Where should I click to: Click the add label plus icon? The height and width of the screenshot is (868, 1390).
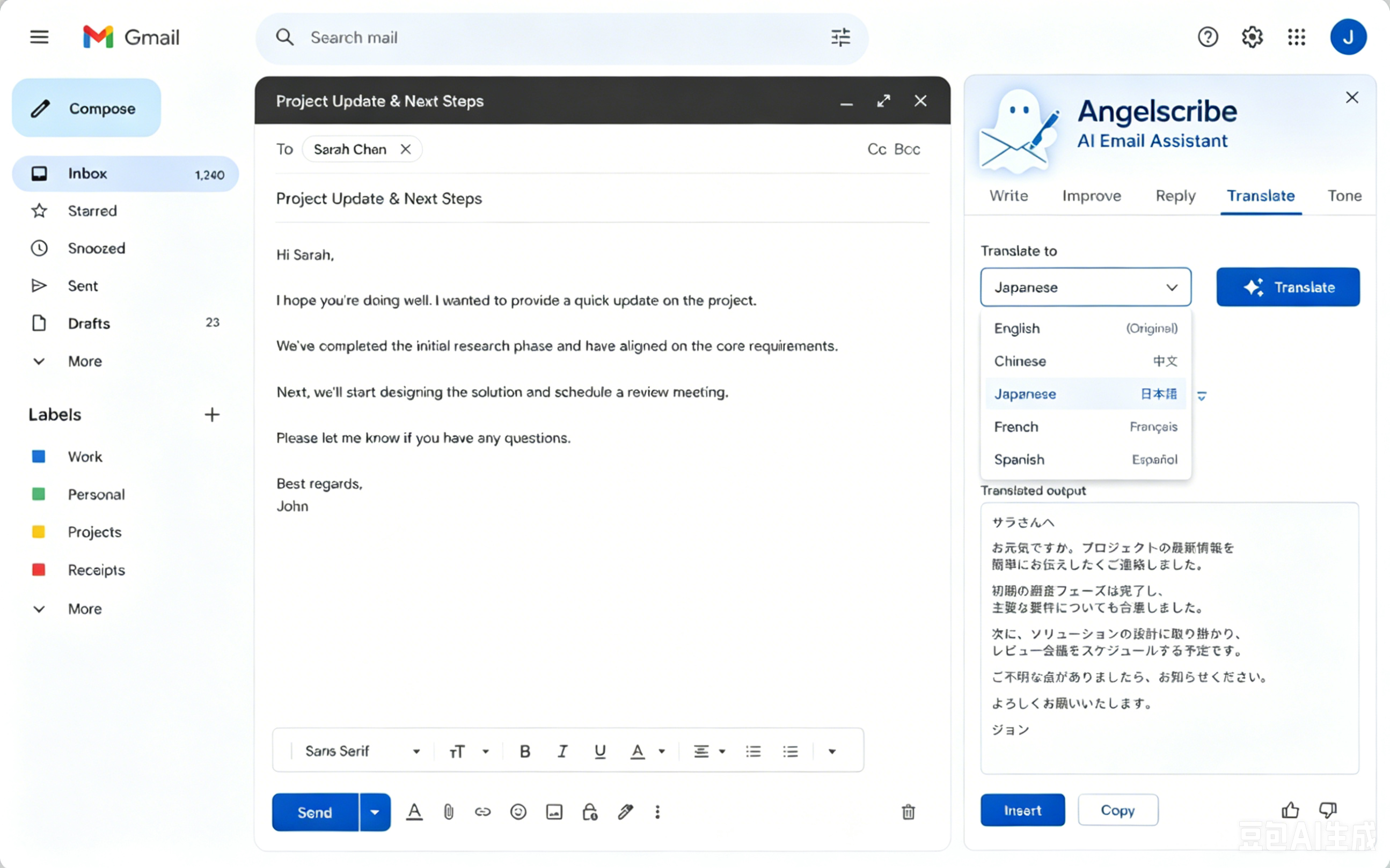212,415
